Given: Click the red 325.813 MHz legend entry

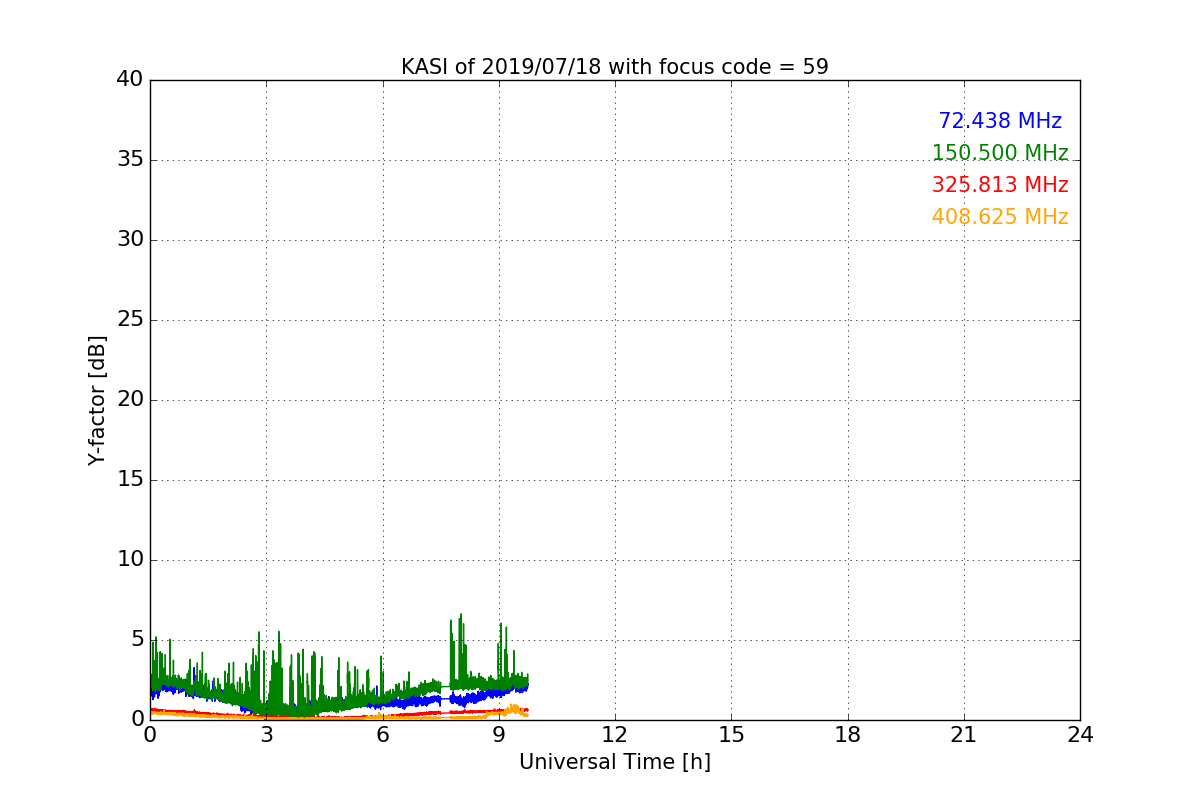Looking at the screenshot, I should click(x=999, y=185).
